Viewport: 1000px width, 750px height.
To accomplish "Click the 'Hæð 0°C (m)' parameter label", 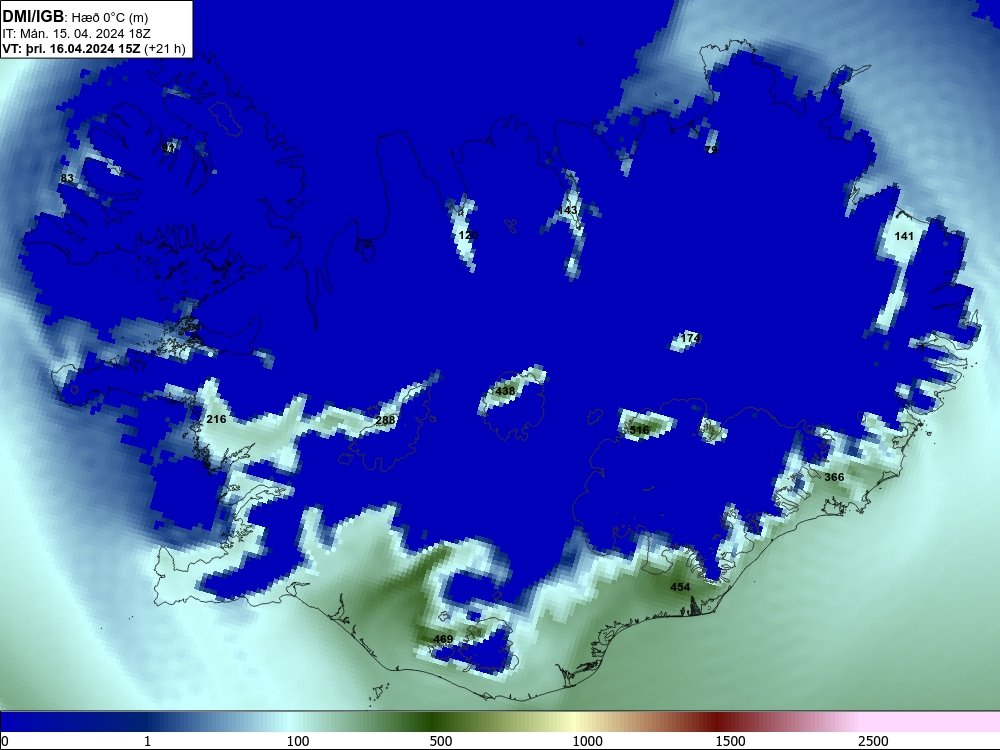I will (110, 17).
